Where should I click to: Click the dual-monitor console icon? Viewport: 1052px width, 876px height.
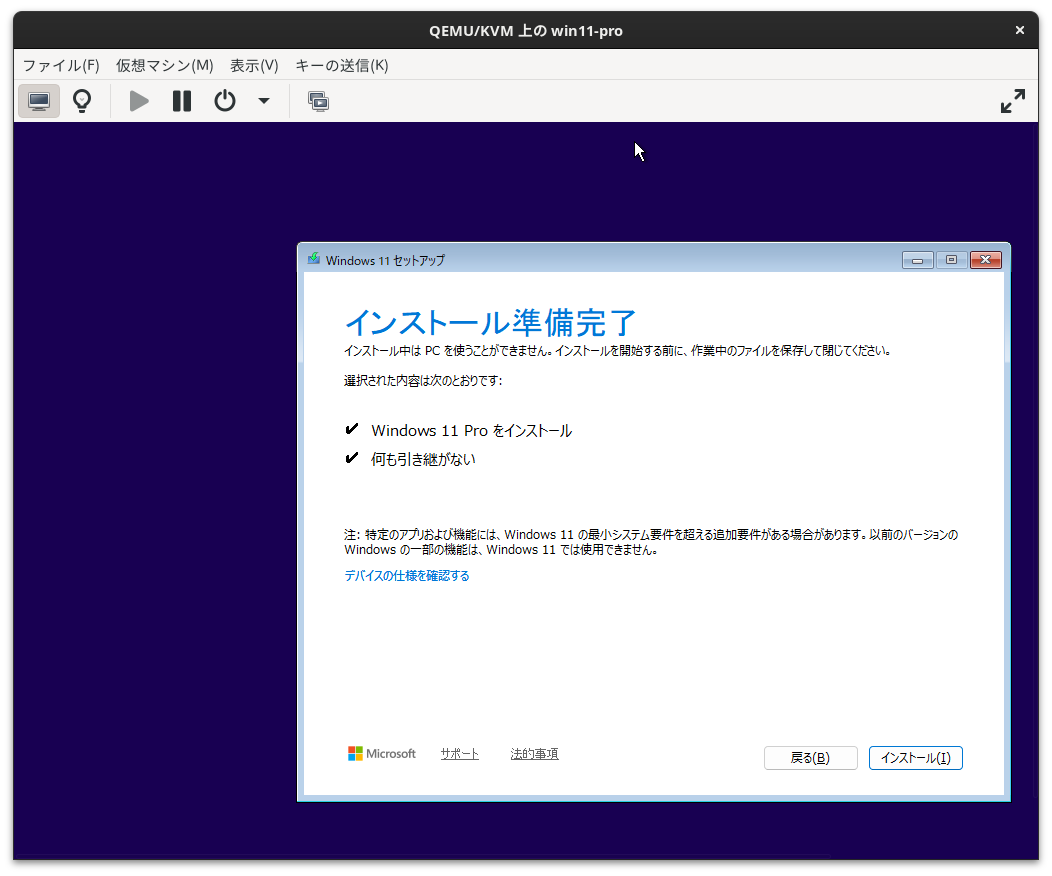point(318,101)
